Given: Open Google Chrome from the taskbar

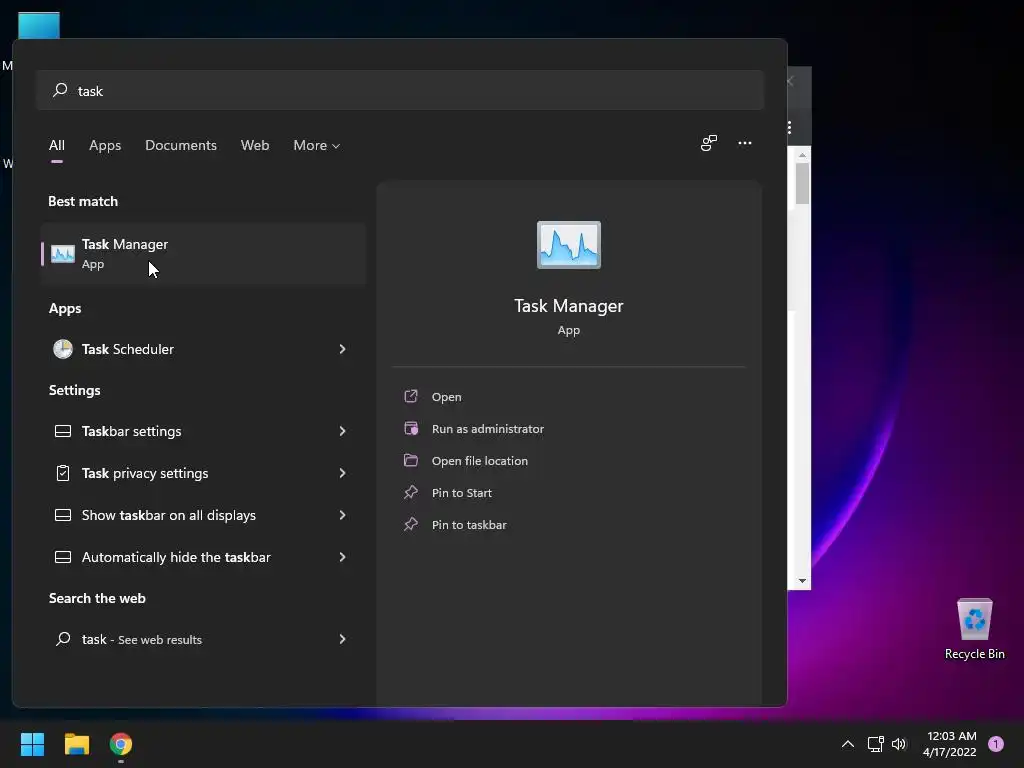Looking at the screenshot, I should pos(121,744).
